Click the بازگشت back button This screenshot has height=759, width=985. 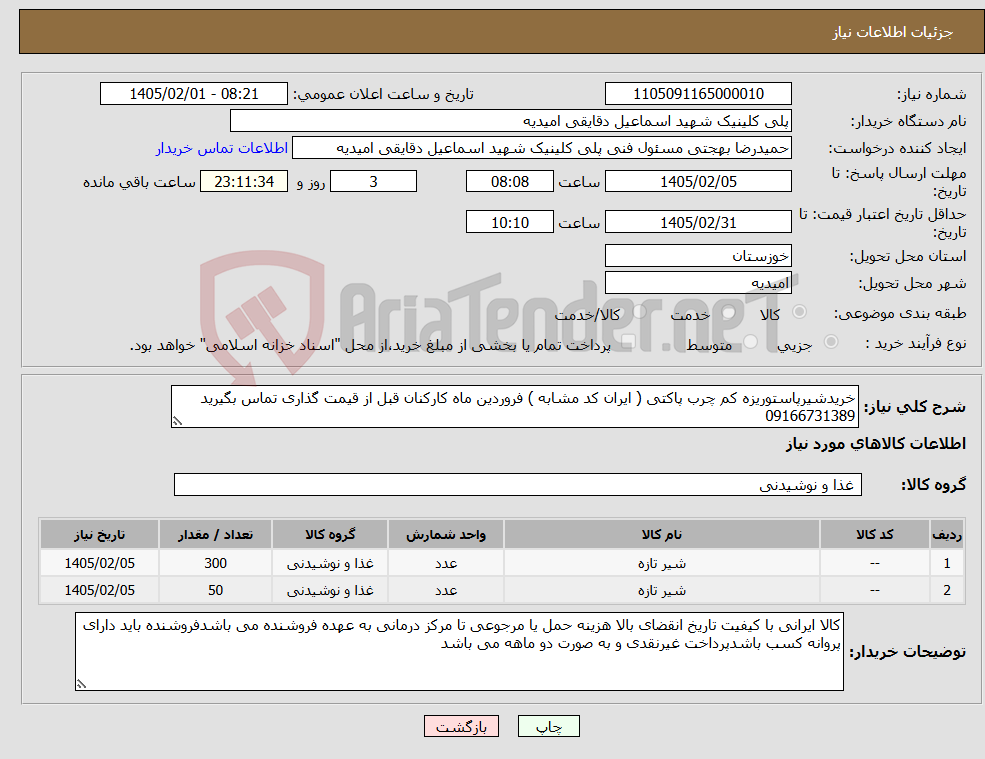pos(461,726)
